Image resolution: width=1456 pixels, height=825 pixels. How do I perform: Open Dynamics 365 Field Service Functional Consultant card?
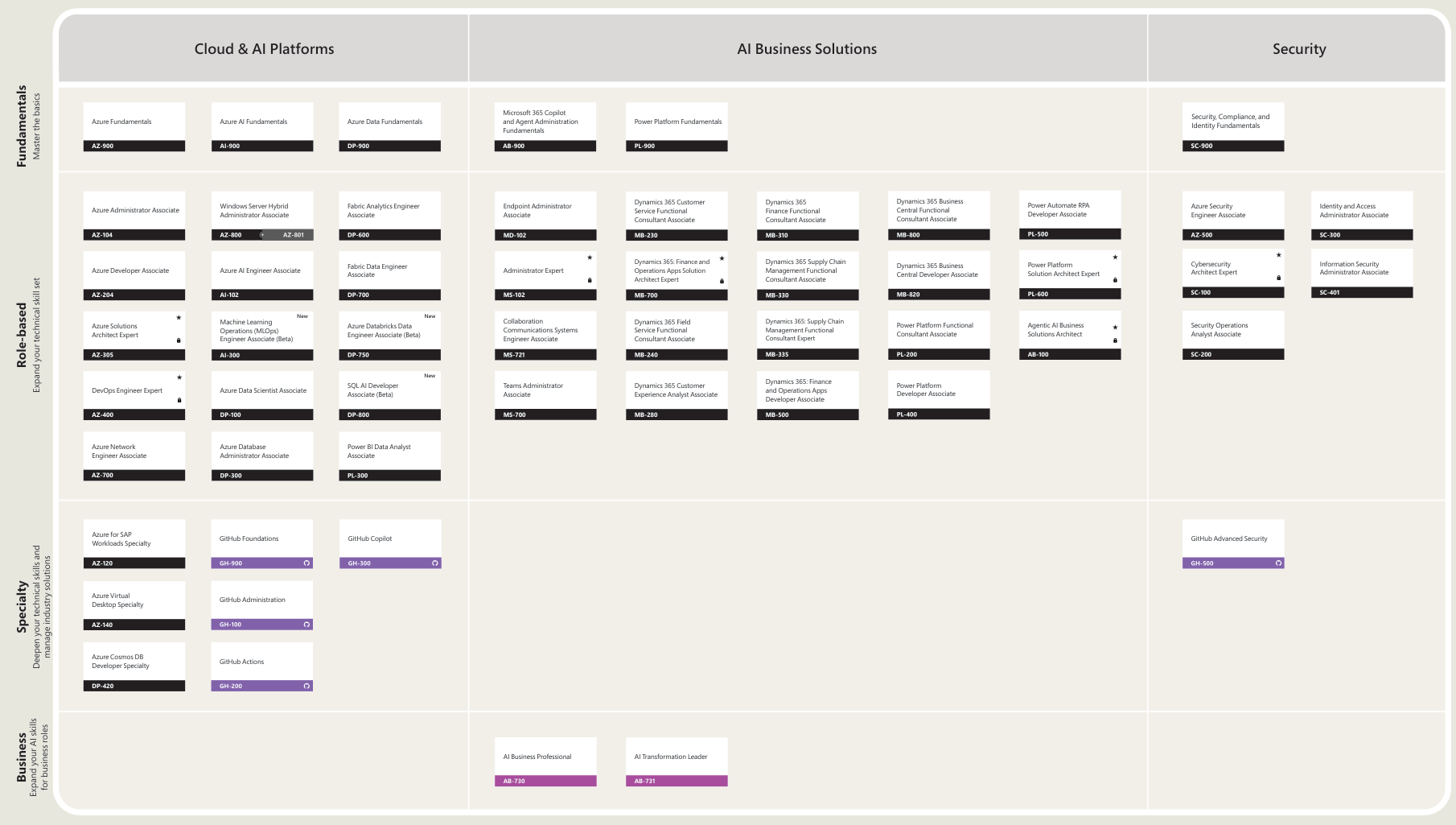pyautogui.click(x=677, y=336)
